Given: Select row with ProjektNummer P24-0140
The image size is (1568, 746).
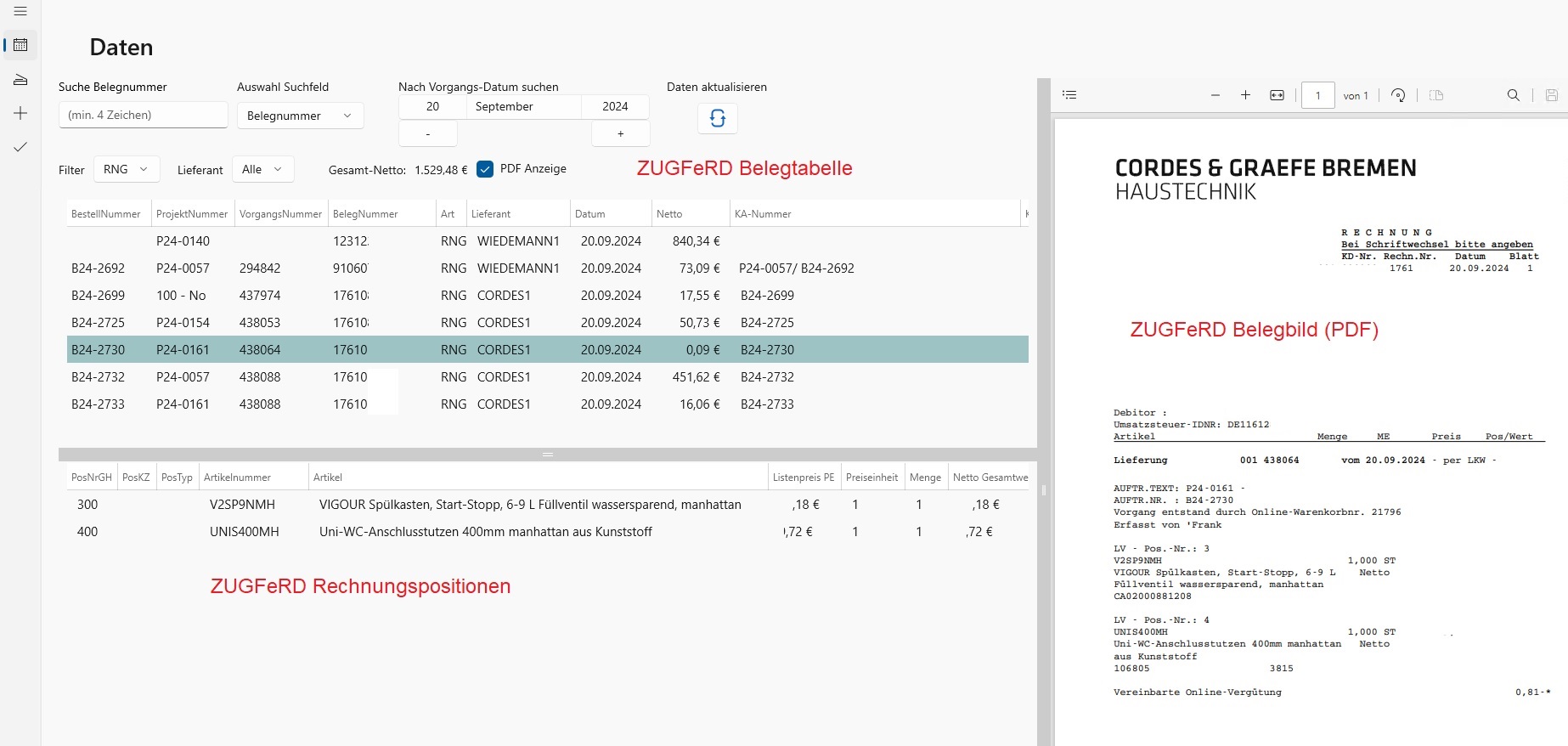Looking at the screenshot, I should [x=548, y=241].
